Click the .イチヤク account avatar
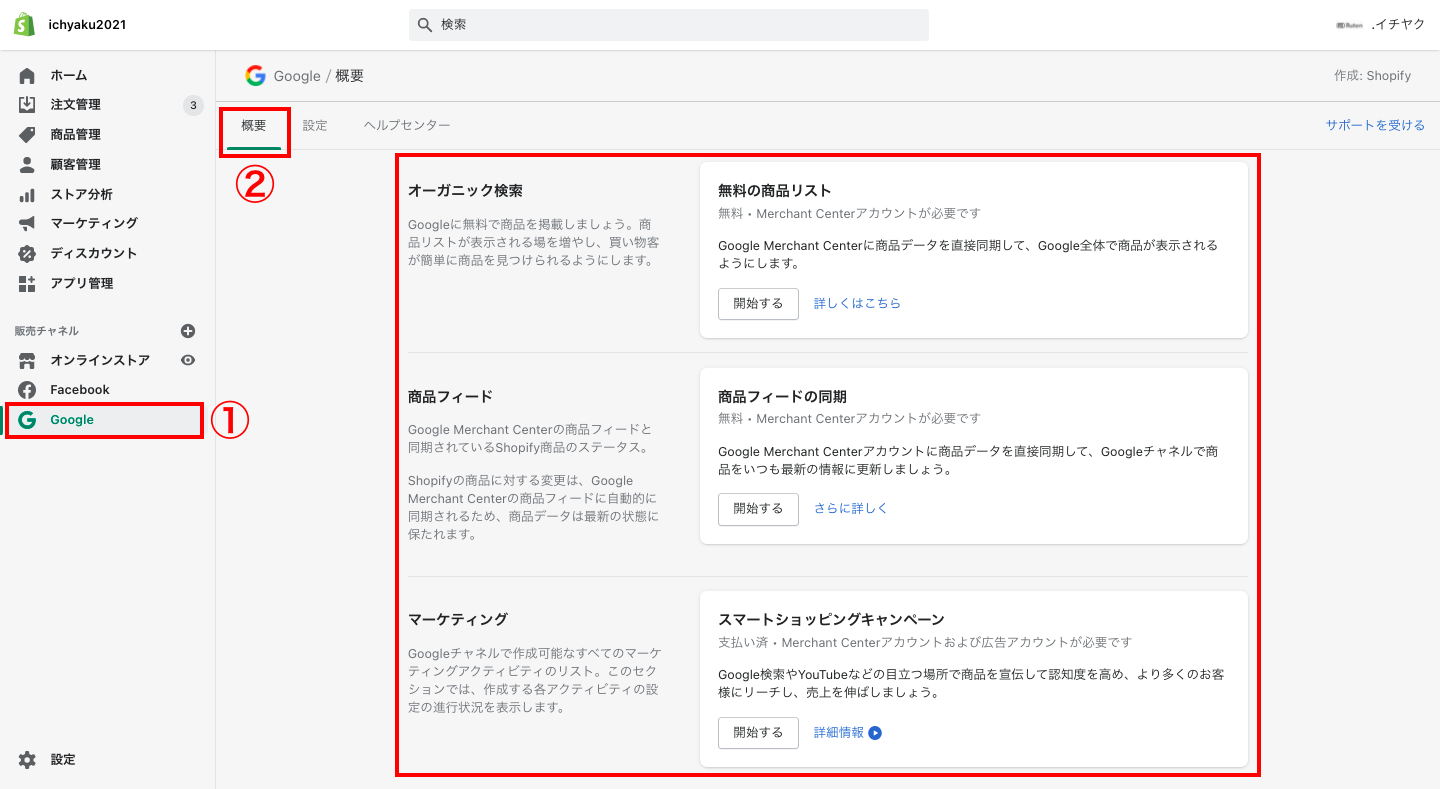Image resolution: width=1440 pixels, height=789 pixels. point(1349,25)
